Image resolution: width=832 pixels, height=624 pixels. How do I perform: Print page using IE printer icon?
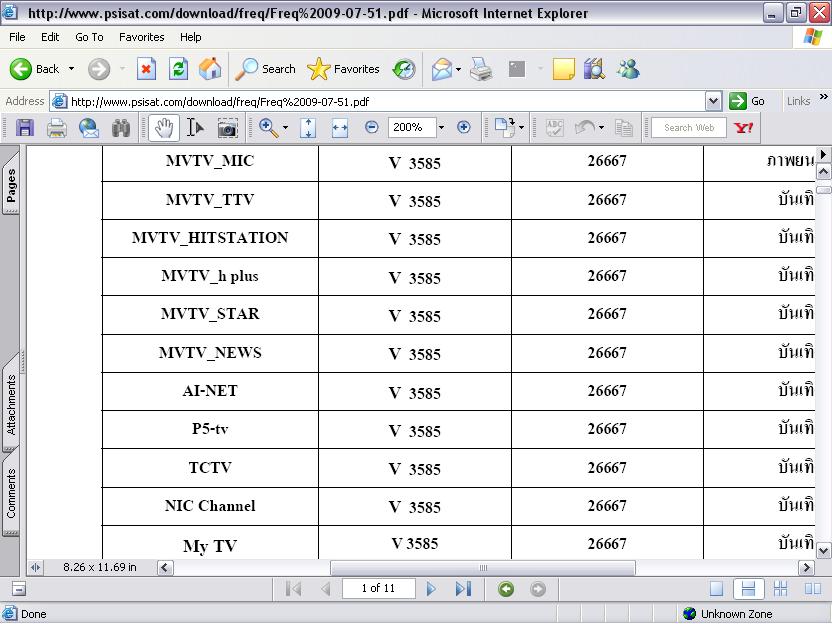481,69
